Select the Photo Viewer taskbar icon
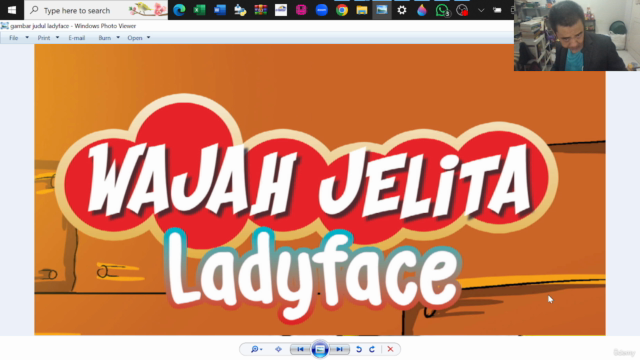 tap(382, 10)
